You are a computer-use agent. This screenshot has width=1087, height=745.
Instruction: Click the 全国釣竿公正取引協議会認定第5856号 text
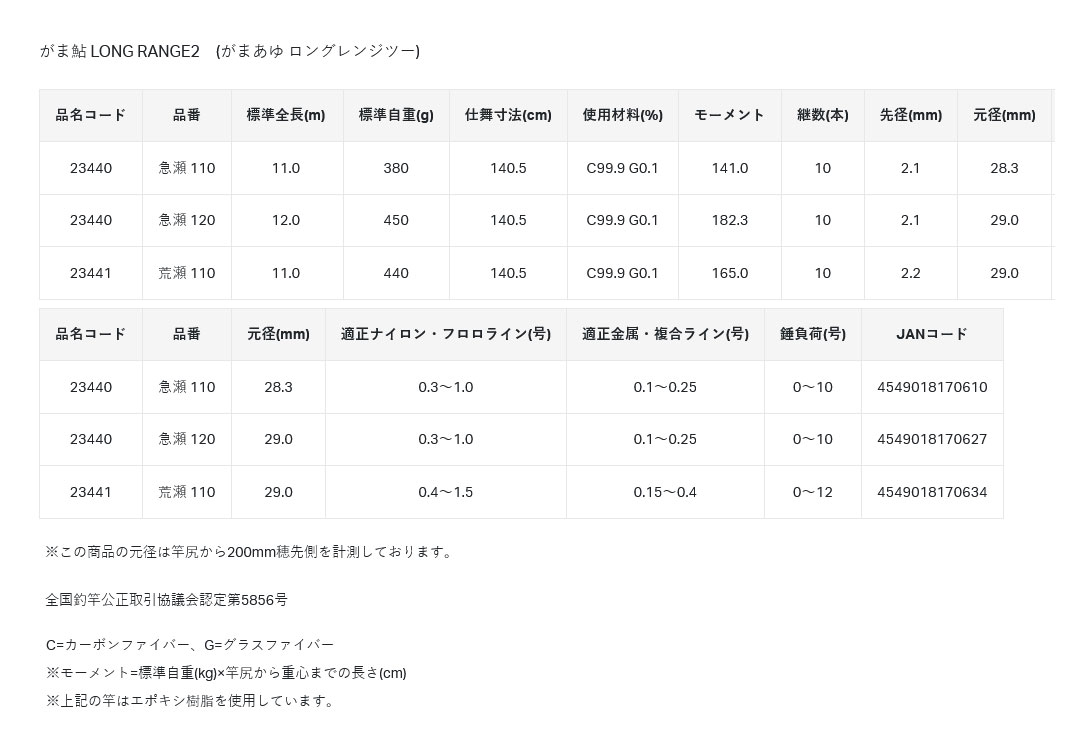pyautogui.click(x=166, y=600)
